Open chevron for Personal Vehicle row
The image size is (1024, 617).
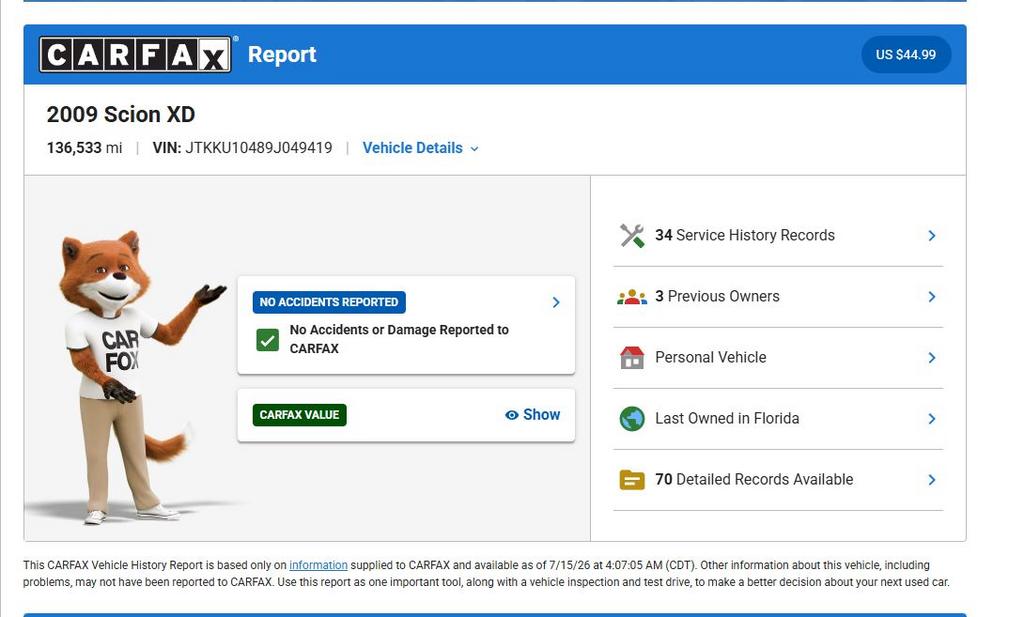[932, 358]
